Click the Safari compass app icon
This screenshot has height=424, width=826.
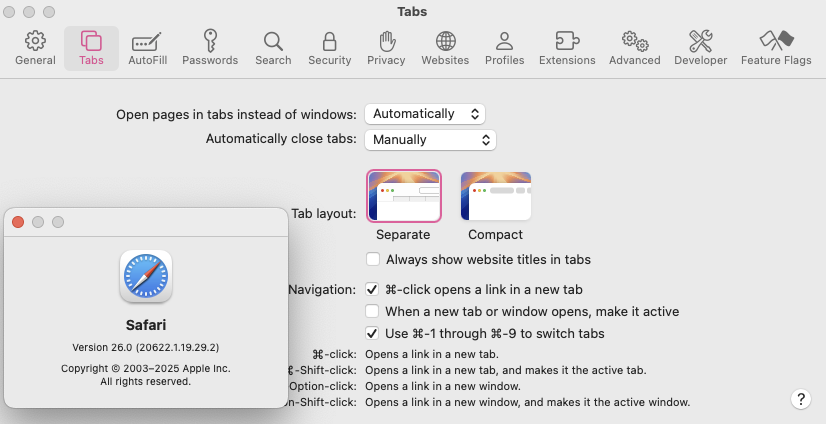pyautogui.click(x=146, y=277)
